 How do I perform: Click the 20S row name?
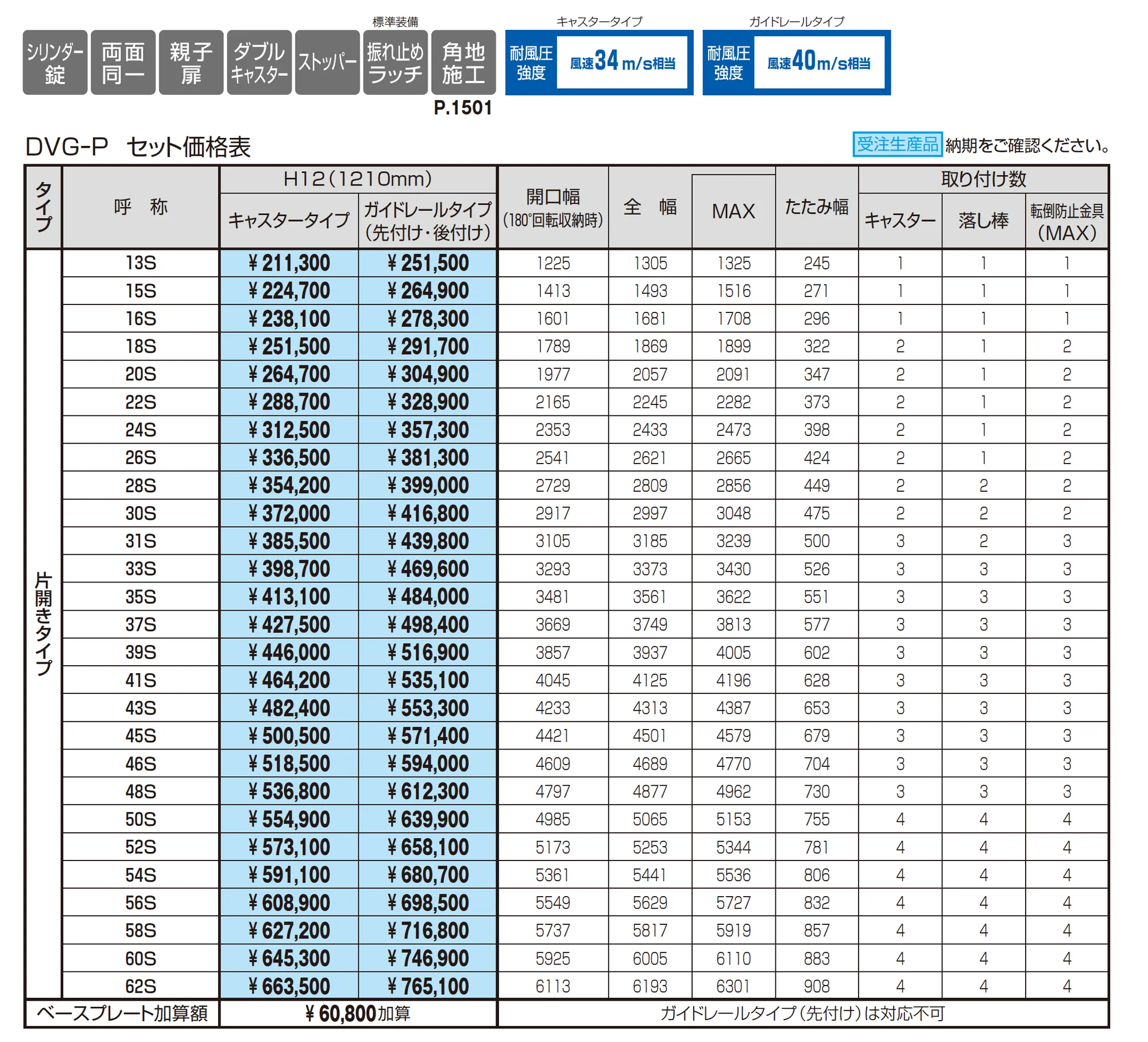[x=141, y=375]
